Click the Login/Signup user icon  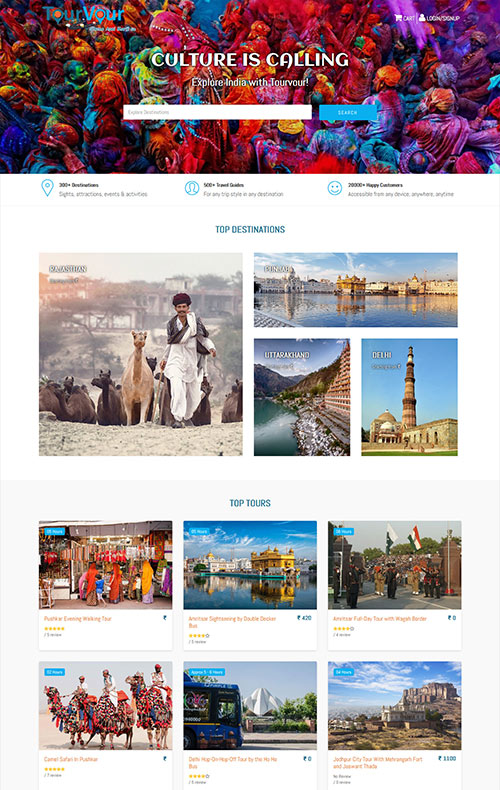(x=422, y=18)
